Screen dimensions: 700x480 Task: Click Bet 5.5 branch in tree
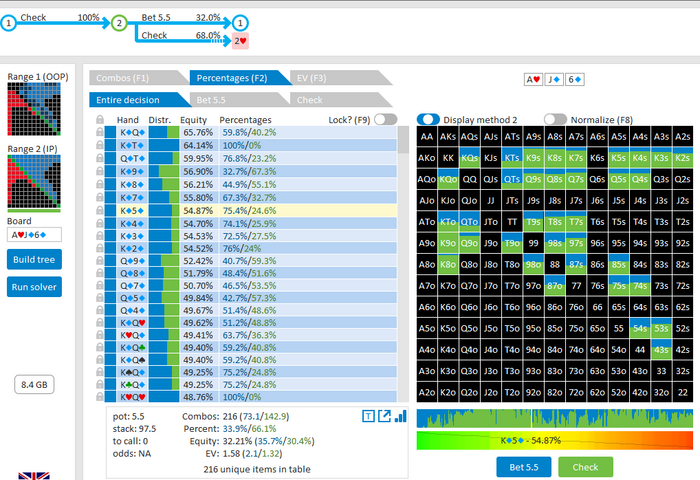[x=181, y=18]
